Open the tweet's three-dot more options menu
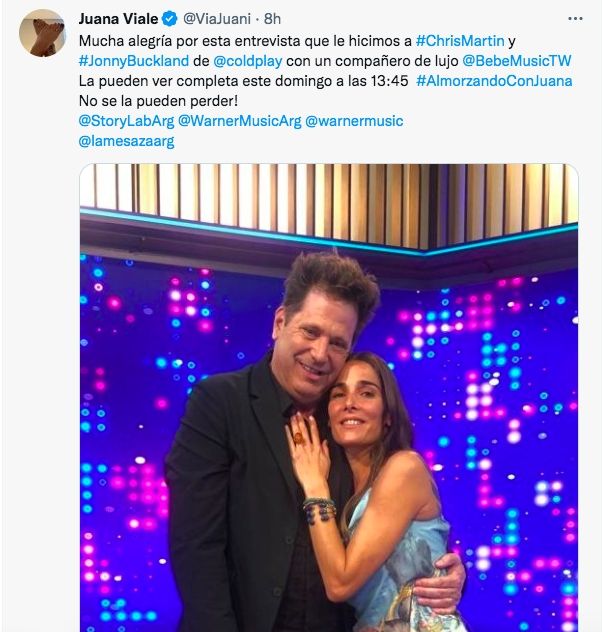 [x=574, y=18]
